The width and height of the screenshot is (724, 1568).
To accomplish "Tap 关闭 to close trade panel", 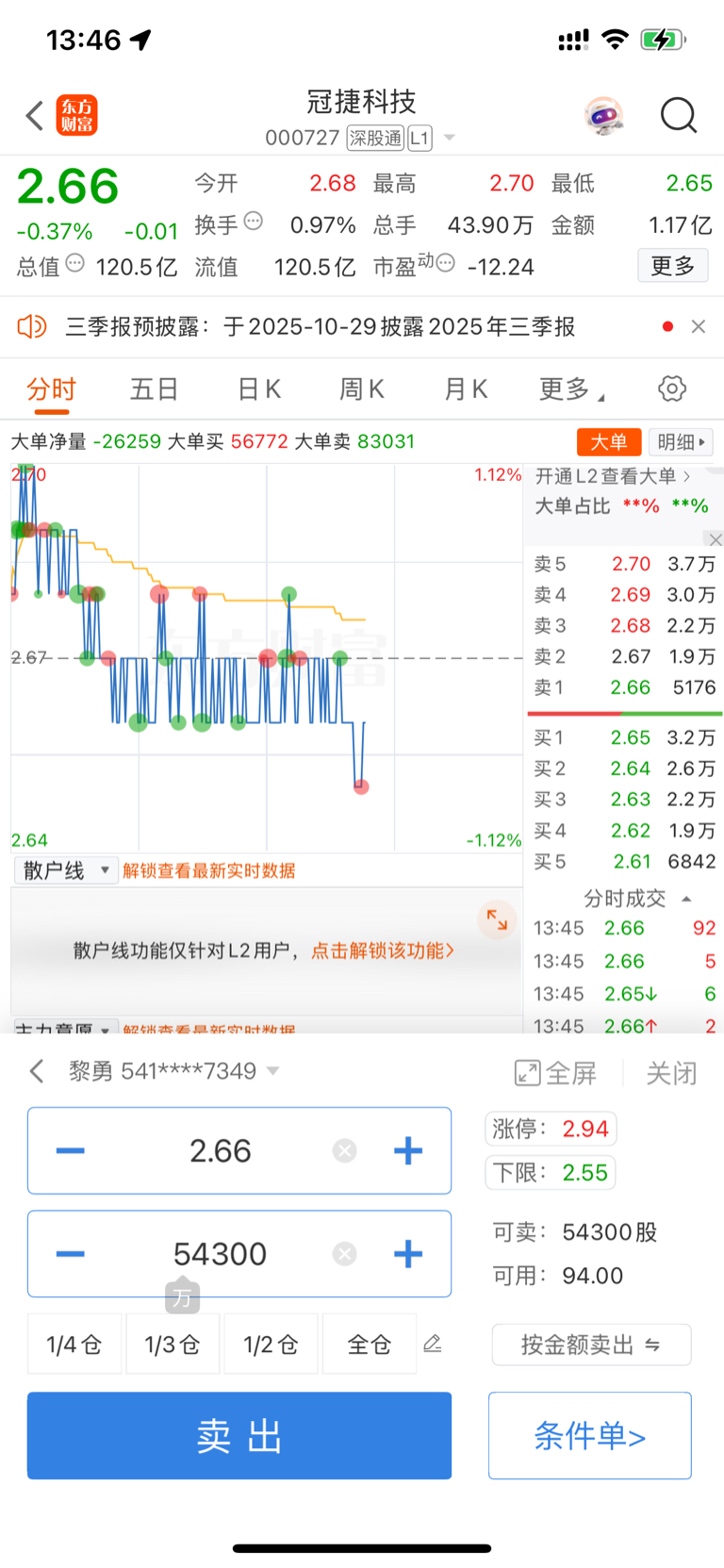I will click(x=671, y=1072).
